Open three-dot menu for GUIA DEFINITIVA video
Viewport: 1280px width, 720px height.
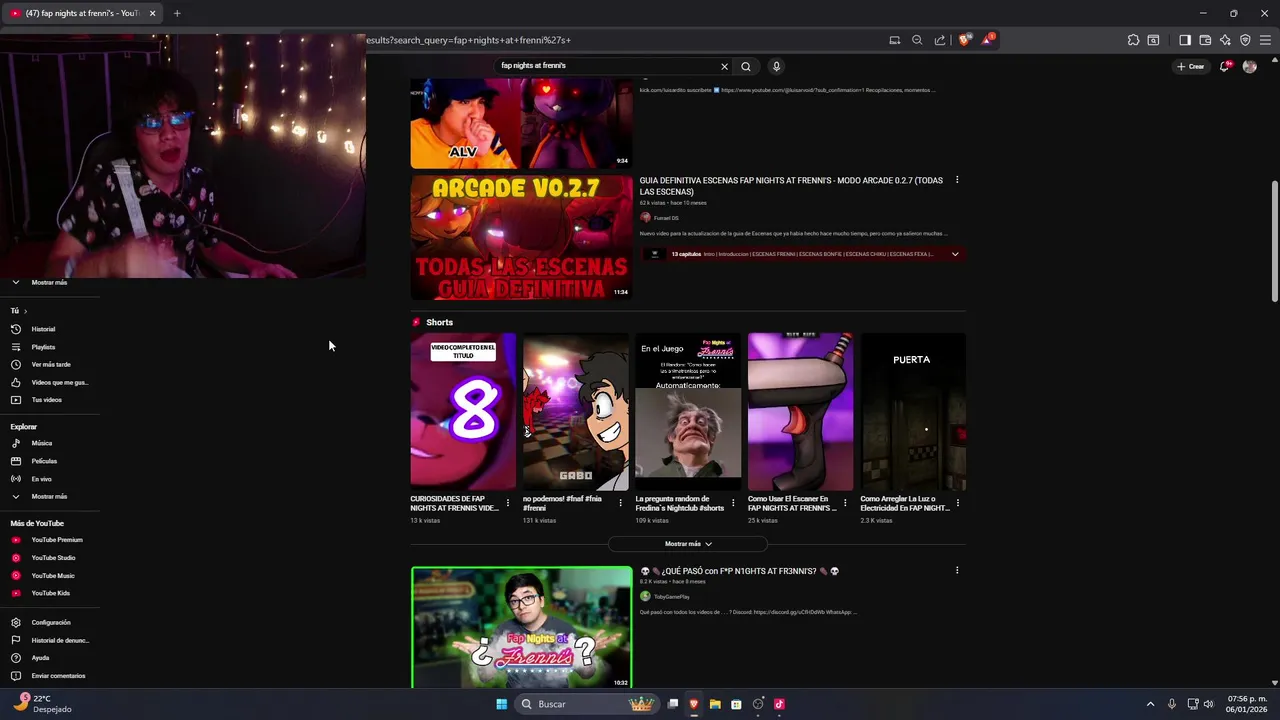(957, 180)
